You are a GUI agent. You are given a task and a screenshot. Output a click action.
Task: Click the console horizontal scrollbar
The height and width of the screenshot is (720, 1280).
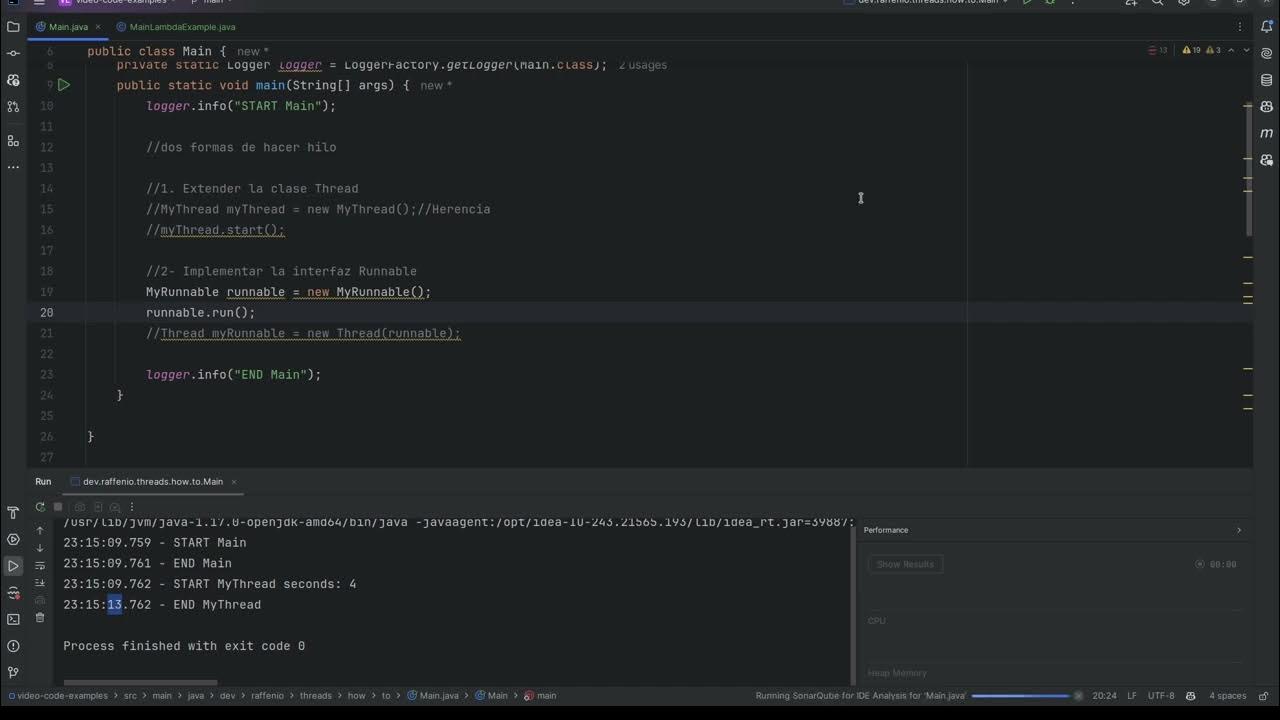click(140, 683)
